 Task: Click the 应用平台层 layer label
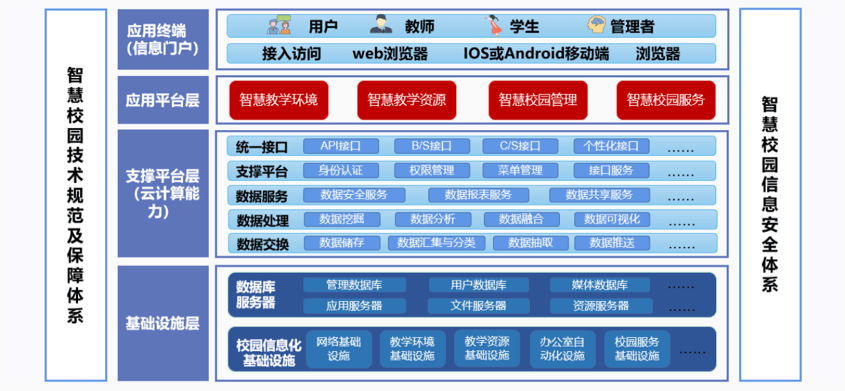pyautogui.click(x=163, y=100)
